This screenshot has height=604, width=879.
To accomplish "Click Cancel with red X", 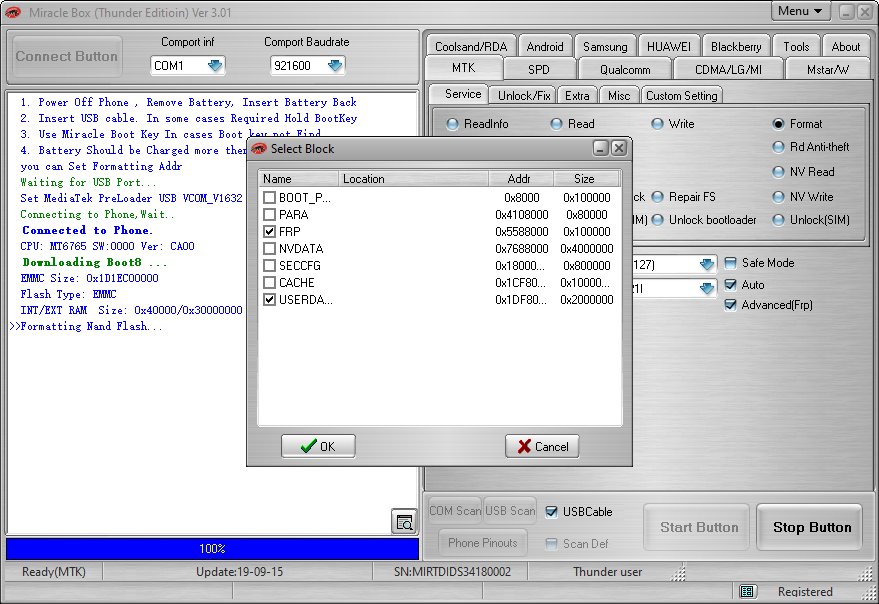I will (542, 446).
